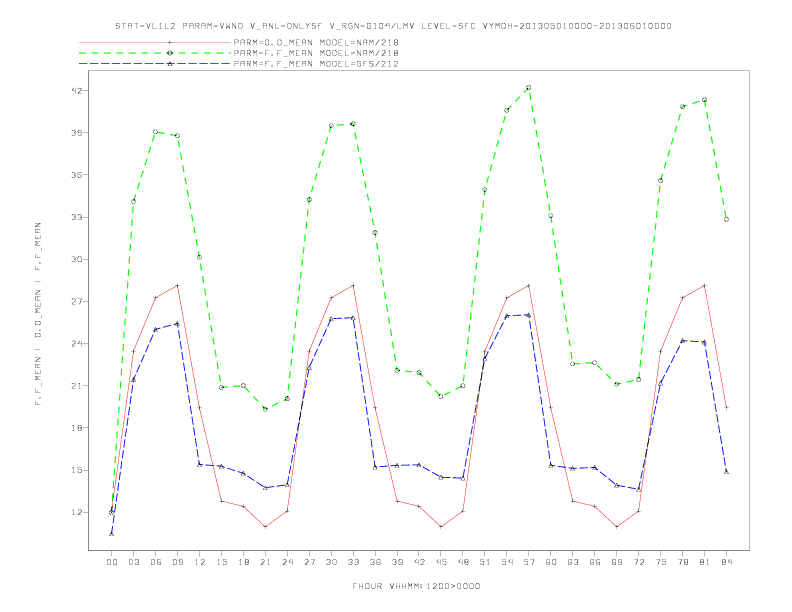Image resolution: width=792 pixels, height=612 pixels.
Task: Click x-axis forecast hour label 30
Action: point(331,562)
